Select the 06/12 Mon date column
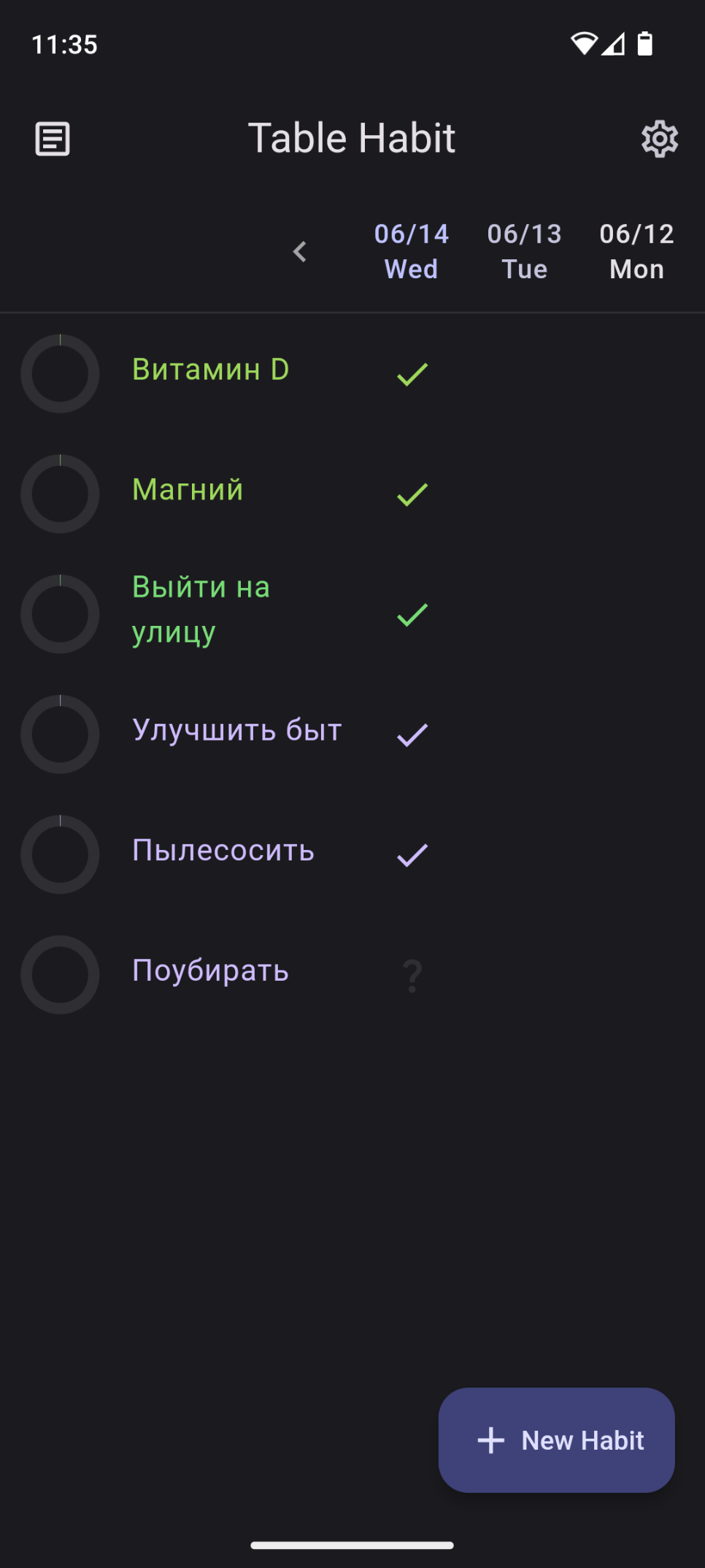 [x=636, y=252]
